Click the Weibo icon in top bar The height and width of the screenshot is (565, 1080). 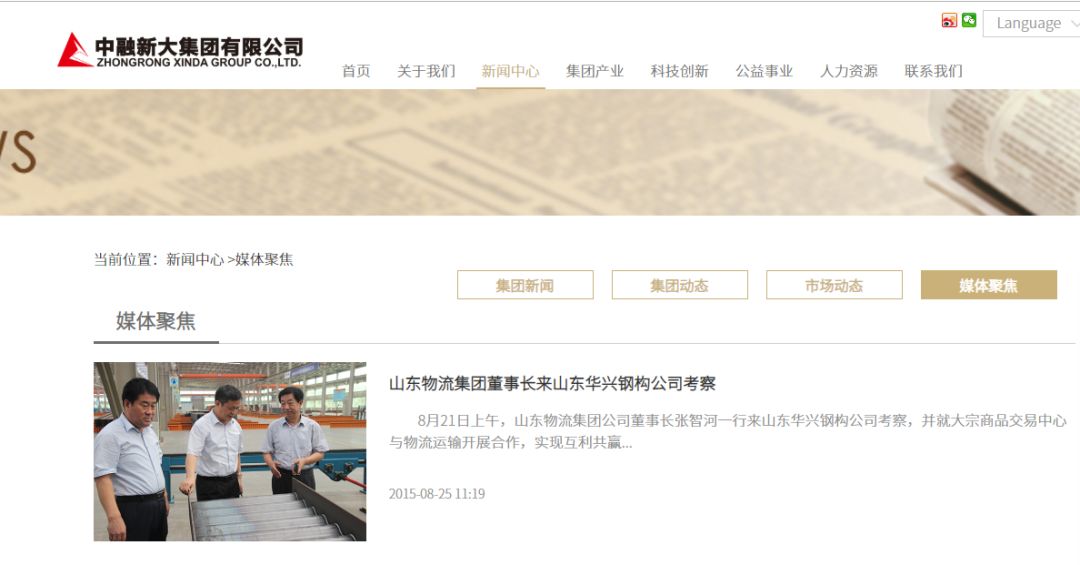click(x=949, y=21)
